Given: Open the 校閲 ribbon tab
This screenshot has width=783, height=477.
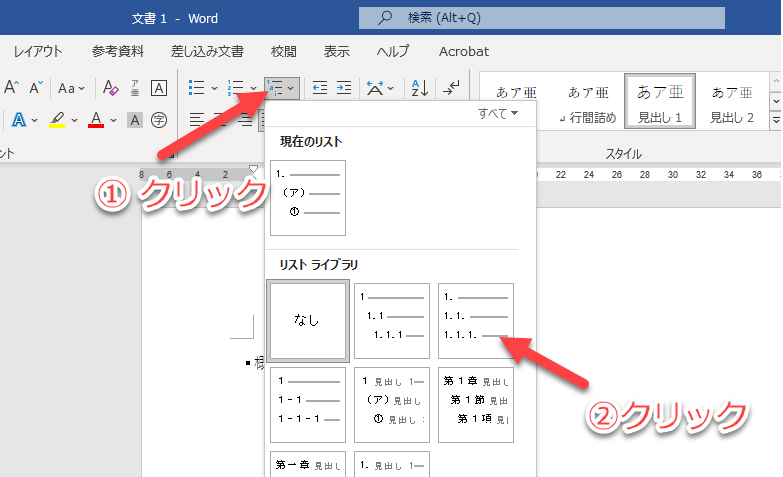Looking at the screenshot, I should coord(284,51).
